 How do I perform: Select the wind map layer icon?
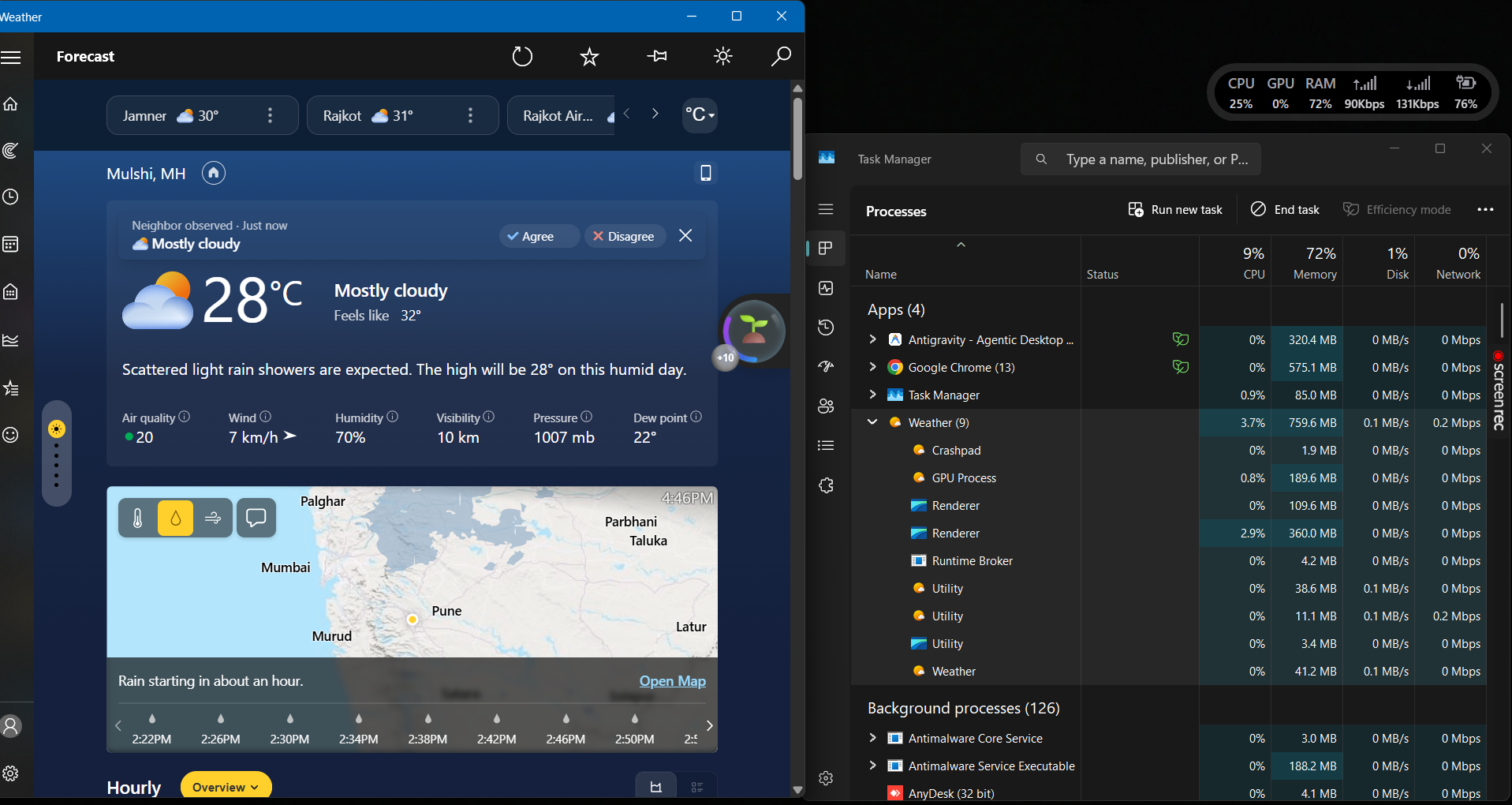(213, 518)
